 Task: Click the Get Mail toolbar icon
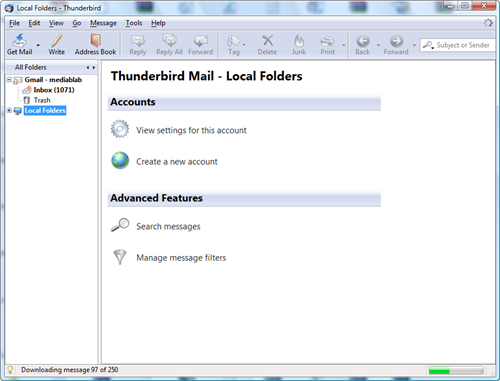click(19, 41)
